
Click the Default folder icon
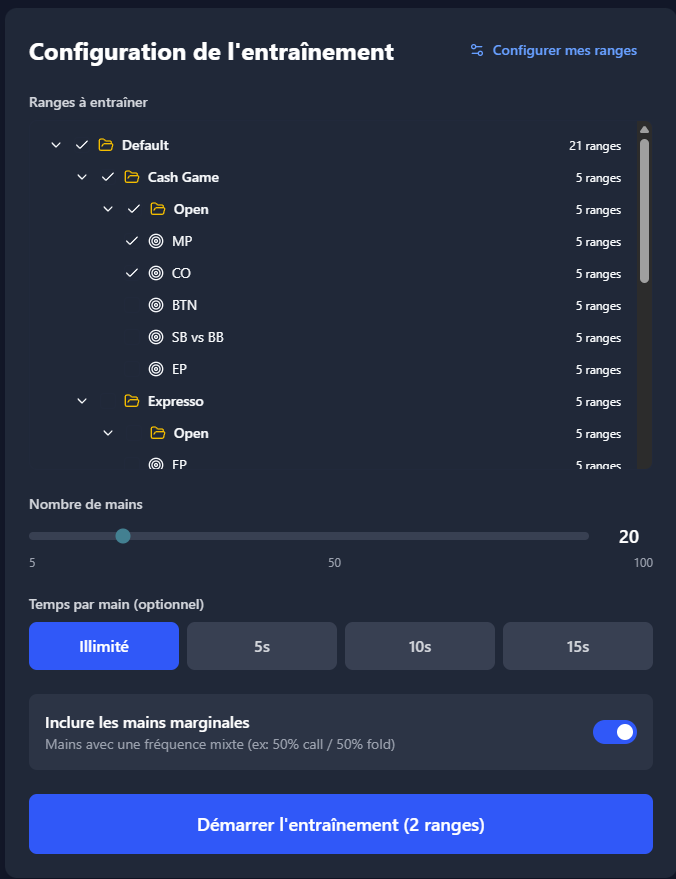pos(106,146)
